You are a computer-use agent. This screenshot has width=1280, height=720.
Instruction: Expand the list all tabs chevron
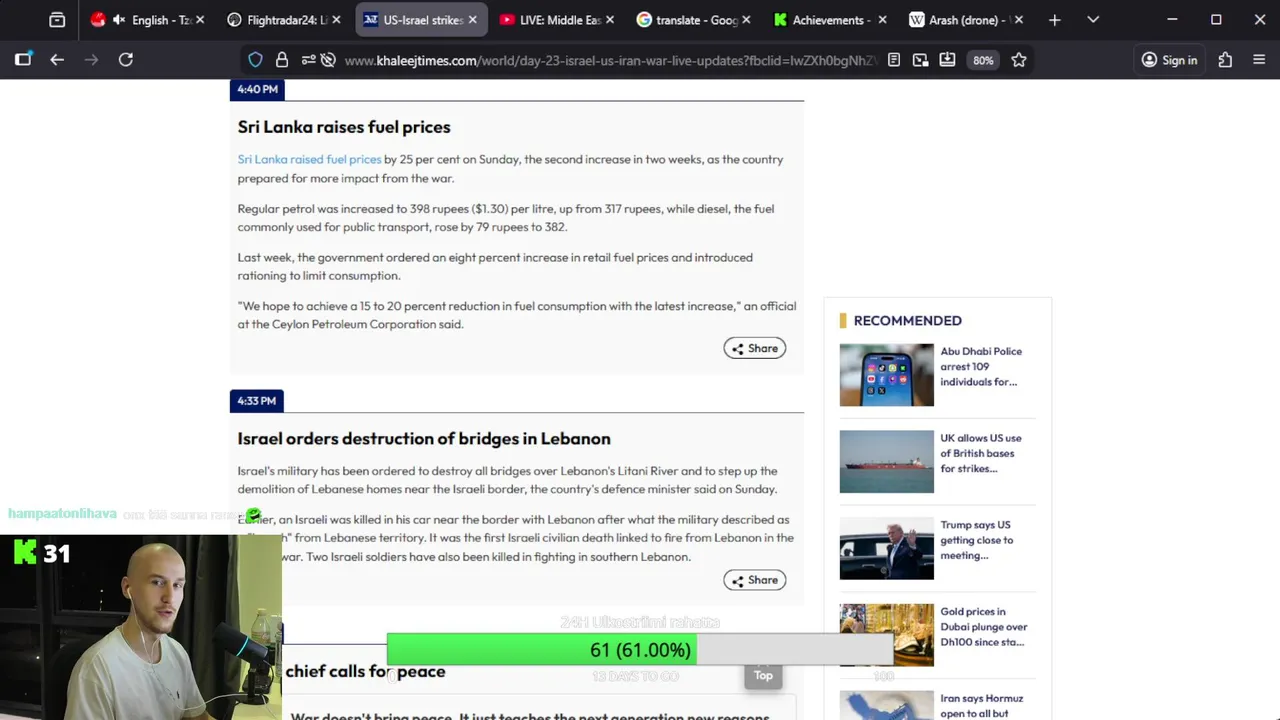coord(1093,20)
